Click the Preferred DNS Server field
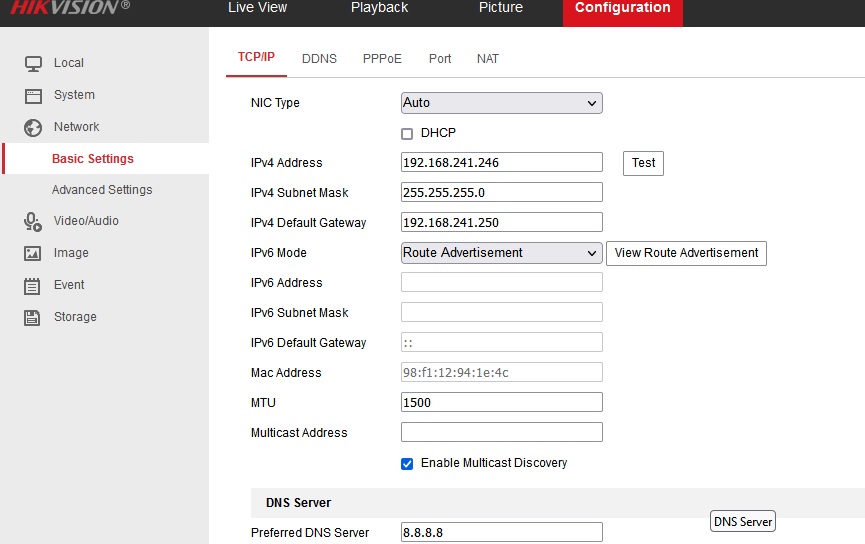The height and width of the screenshot is (544, 865). pyautogui.click(x=501, y=532)
